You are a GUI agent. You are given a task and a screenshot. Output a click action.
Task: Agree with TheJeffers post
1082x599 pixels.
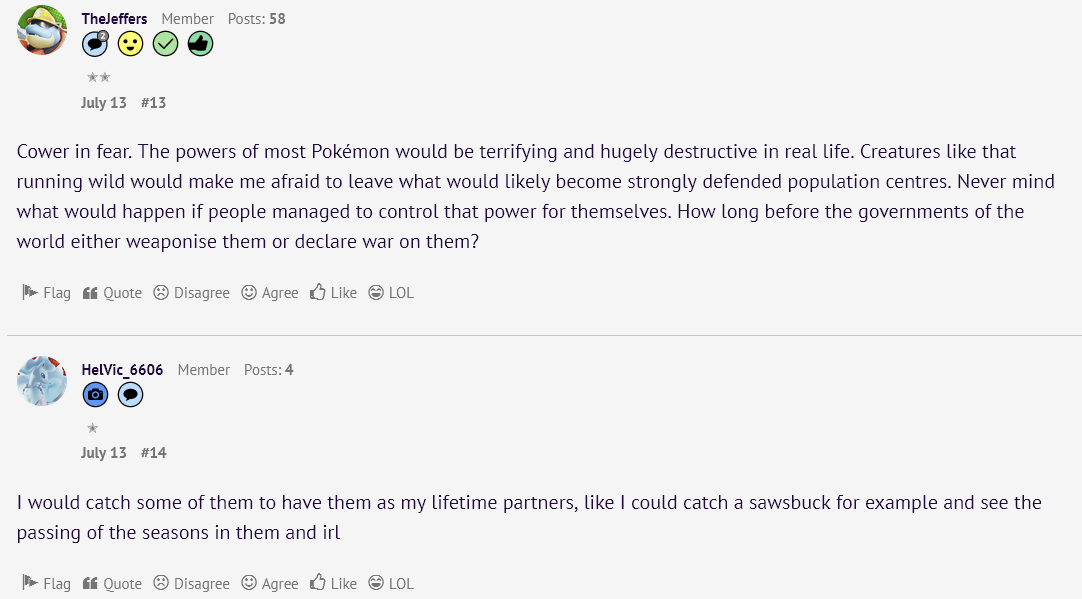[270, 293]
